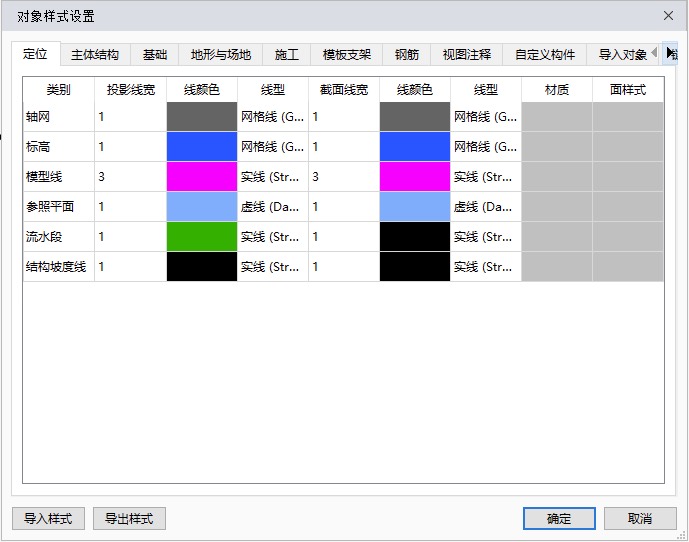
Task: Pick 标高 section line color swatch
Action: (x=415, y=146)
